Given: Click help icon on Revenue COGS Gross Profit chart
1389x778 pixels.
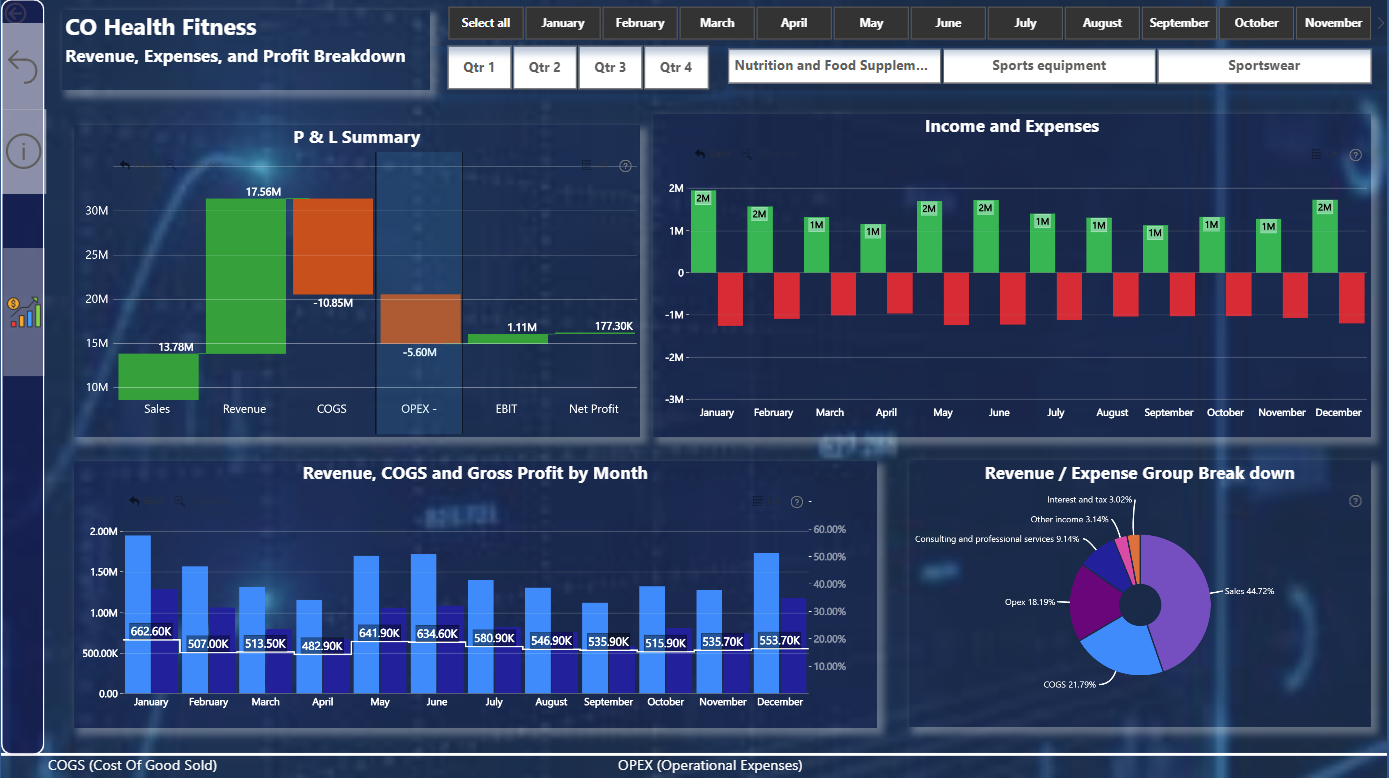Looking at the screenshot, I should coord(797,502).
